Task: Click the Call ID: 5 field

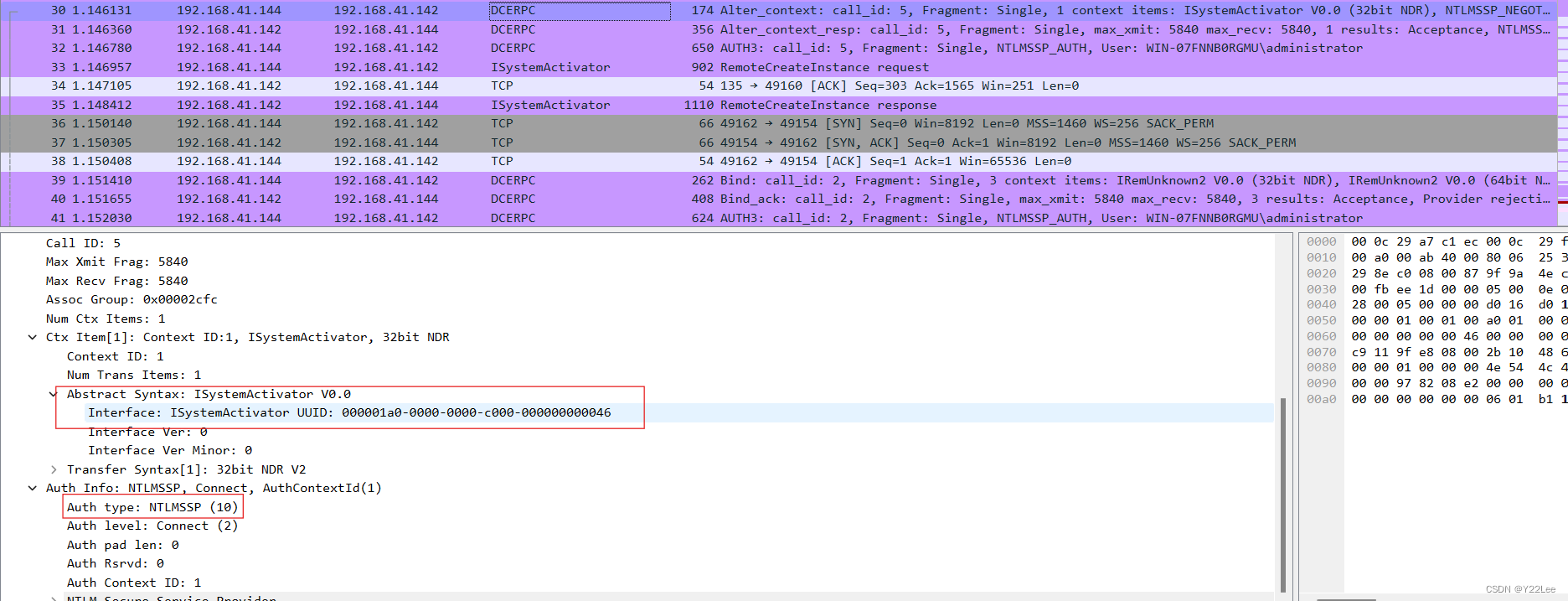Action: (83, 243)
